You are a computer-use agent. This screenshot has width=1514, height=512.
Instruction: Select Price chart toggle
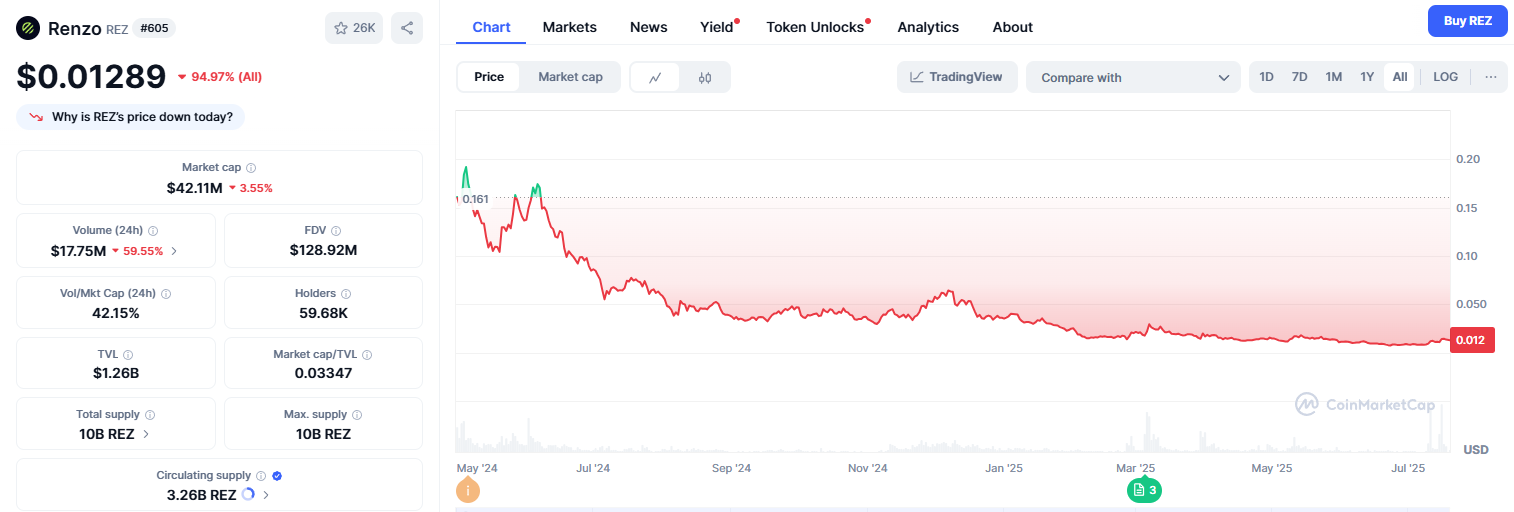pyautogui.click(x=489, y=77)
